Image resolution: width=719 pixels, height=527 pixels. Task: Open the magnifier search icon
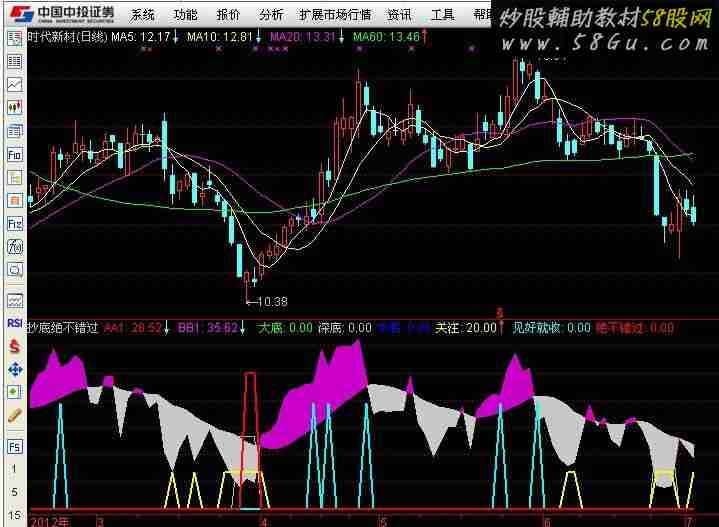point(14,270)
